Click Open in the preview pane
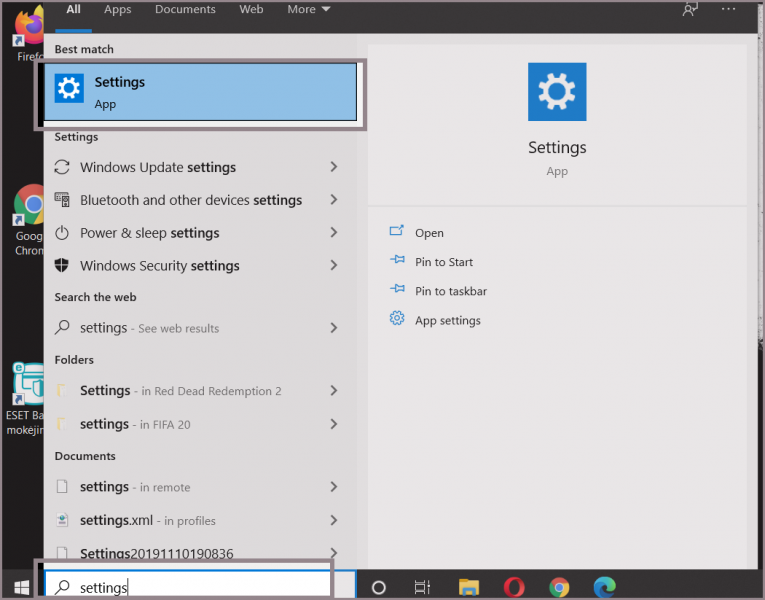Screen dimensions: 765x600 tap(429, 233)
